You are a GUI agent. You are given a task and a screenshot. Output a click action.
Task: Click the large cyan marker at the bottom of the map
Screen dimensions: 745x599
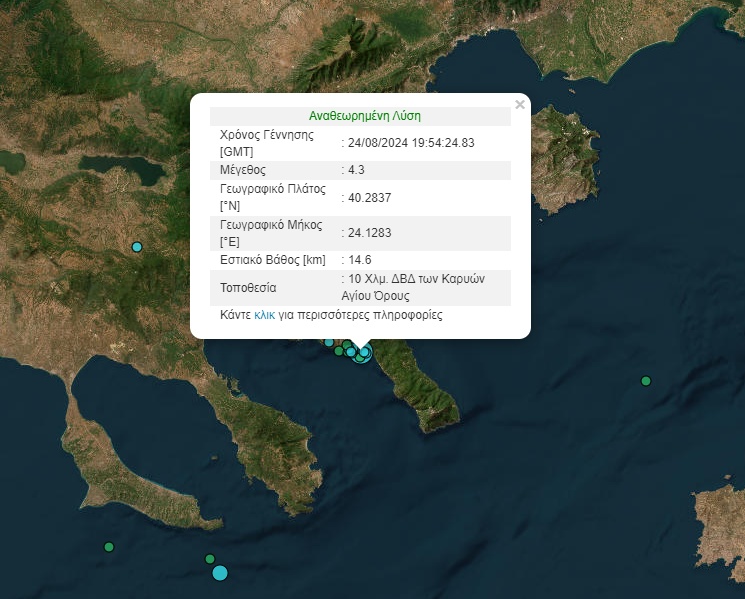220,572
